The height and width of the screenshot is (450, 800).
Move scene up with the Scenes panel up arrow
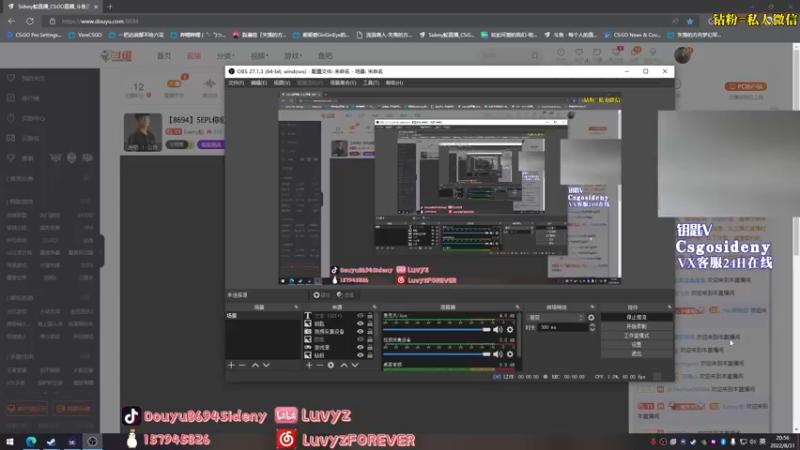(255, 365)
